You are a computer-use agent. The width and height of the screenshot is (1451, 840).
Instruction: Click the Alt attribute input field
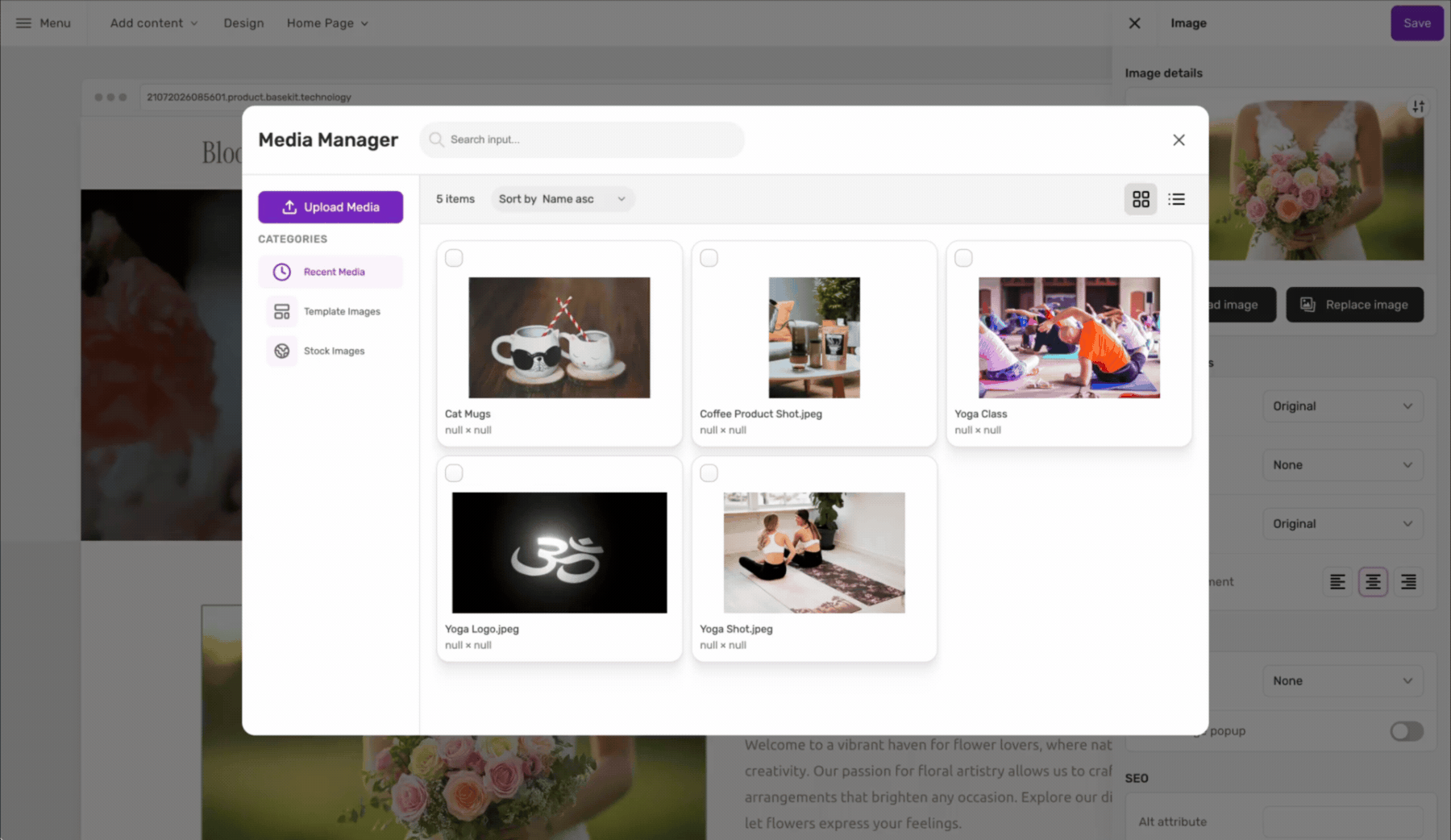pos(1343,822)
